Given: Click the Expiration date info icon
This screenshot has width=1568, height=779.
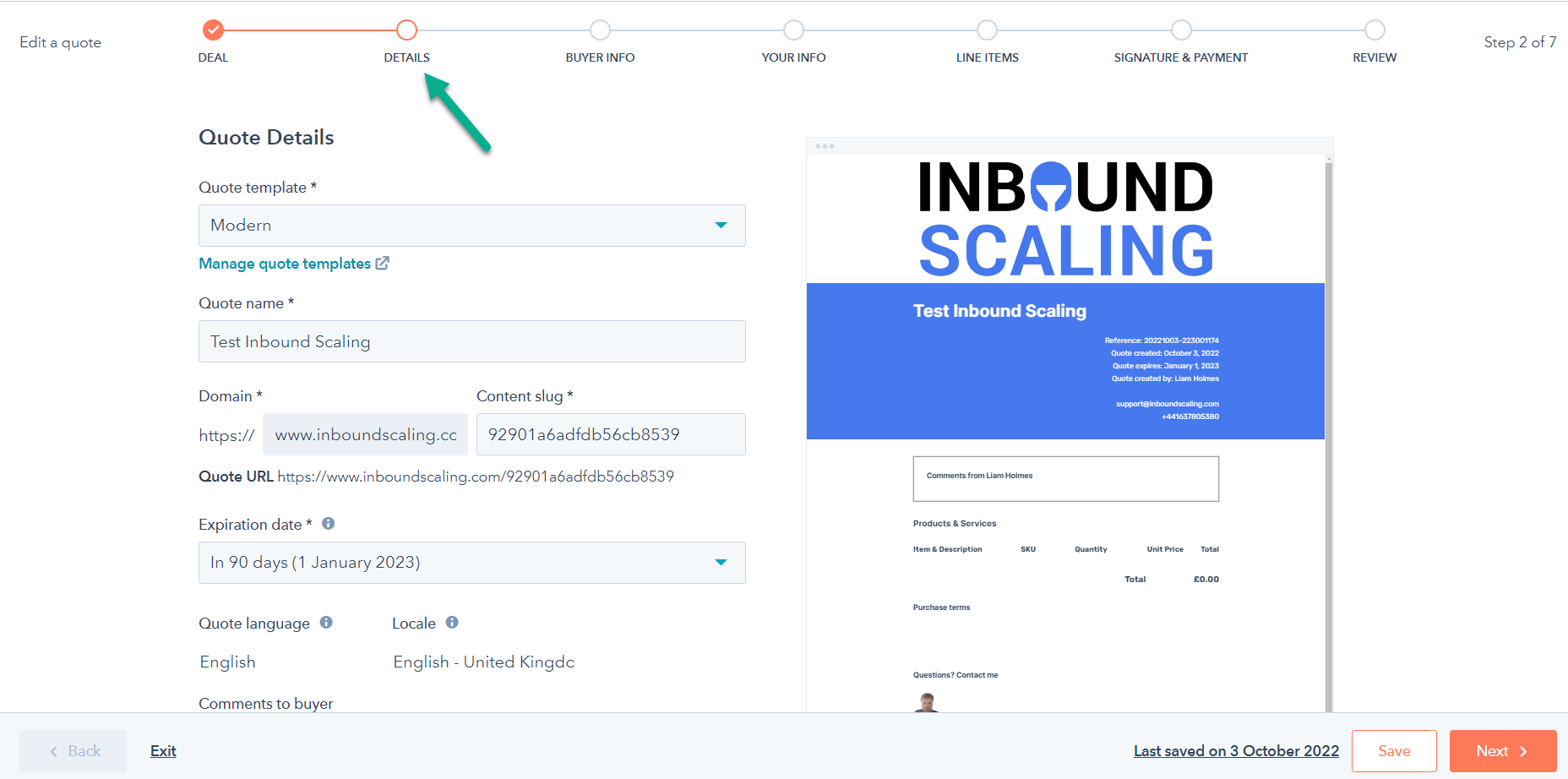Looking at the screenshot, I should pyautogui.click(x=329, y=524).
